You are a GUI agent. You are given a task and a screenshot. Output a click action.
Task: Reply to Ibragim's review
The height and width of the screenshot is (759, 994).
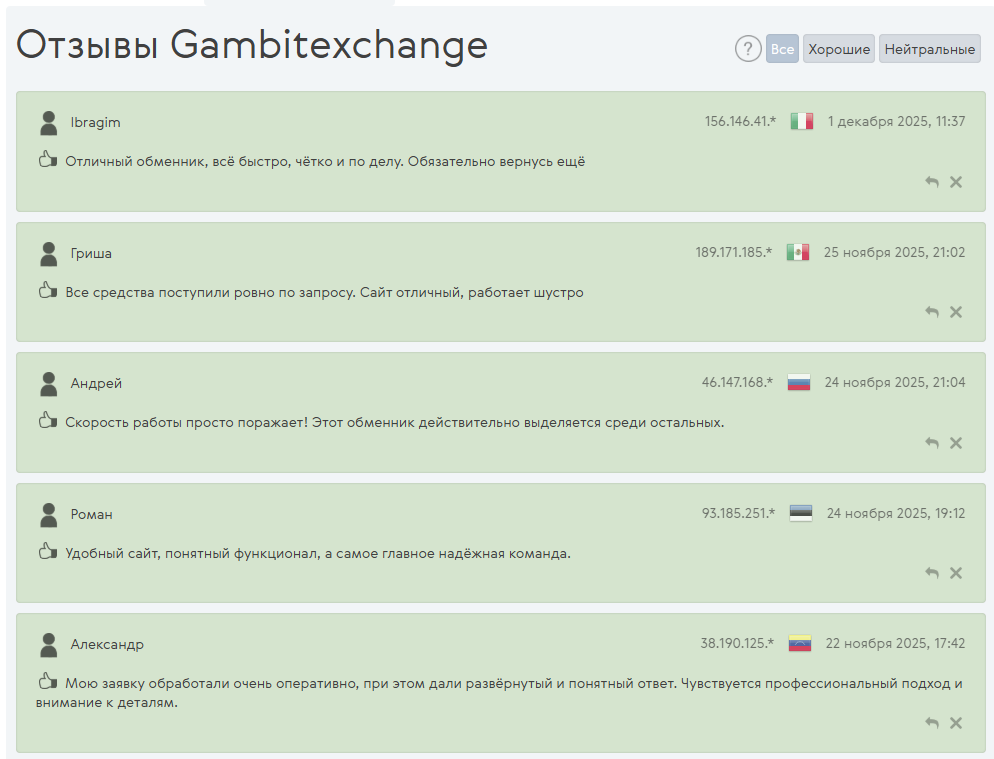pyautogui.click(x=932, y=182)
